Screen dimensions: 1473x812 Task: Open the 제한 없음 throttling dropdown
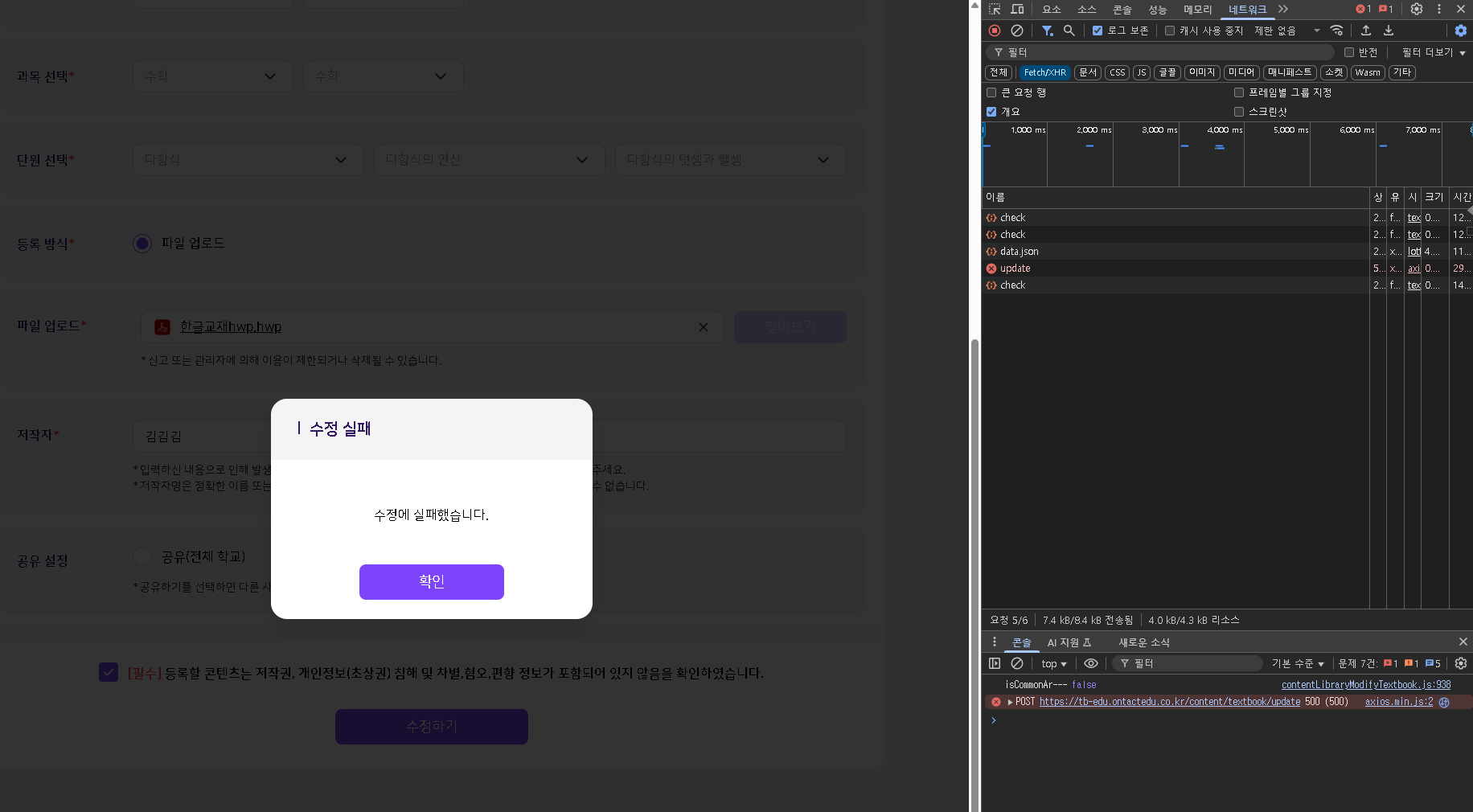tap(1286, 31)
